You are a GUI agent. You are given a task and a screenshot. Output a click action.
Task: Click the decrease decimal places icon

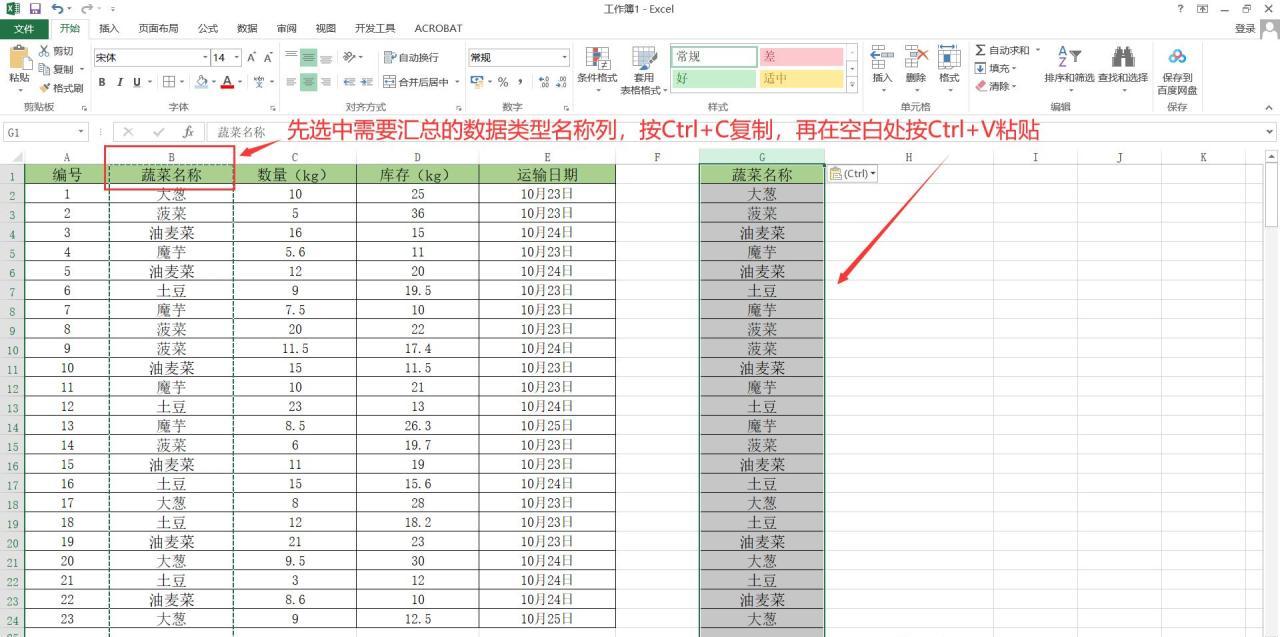pos(561,82)
